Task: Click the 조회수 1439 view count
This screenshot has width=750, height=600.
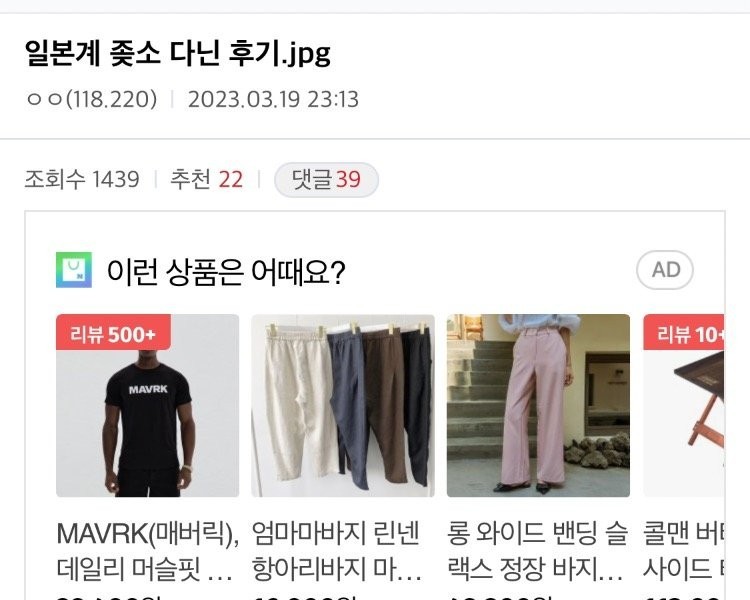Action: pyautogui.click(x=82, y=179)
